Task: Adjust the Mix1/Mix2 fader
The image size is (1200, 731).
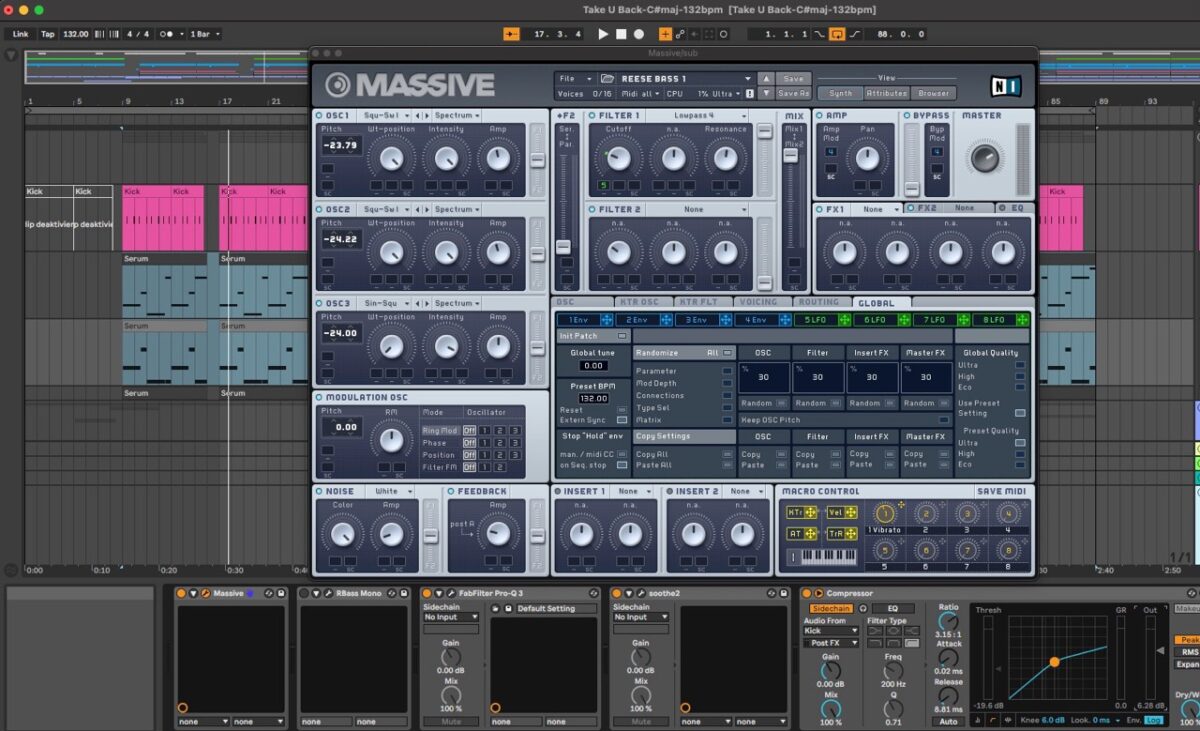Action: (790, 156)
